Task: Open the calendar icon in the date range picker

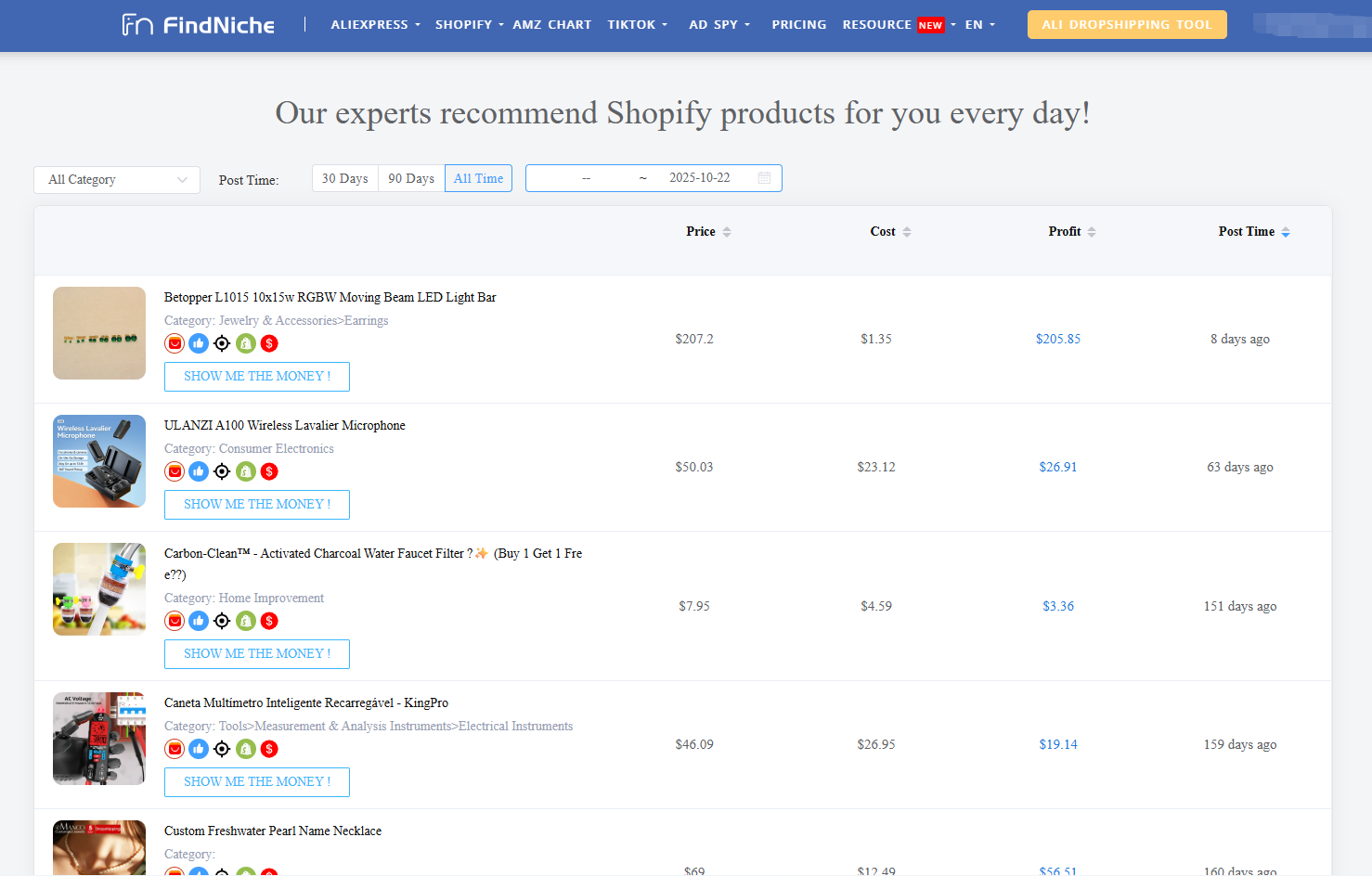Action: [764, 178]
